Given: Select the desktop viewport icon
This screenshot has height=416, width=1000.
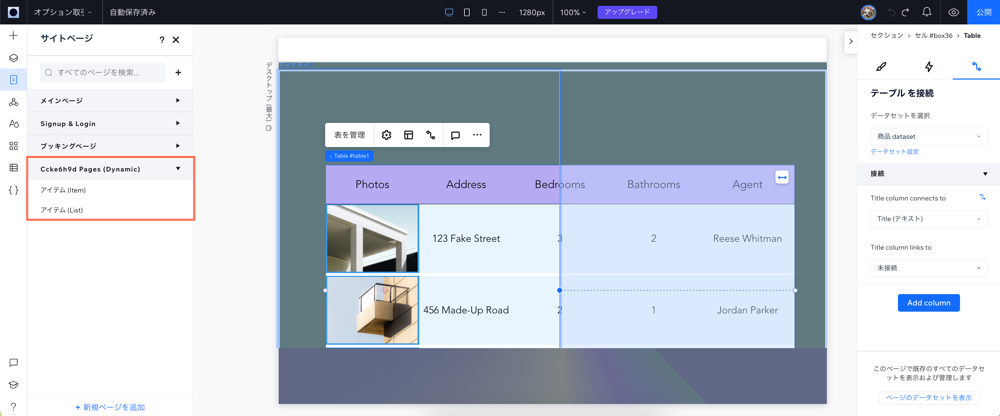Looking at the screenshot, I should (x=449, y=12).
